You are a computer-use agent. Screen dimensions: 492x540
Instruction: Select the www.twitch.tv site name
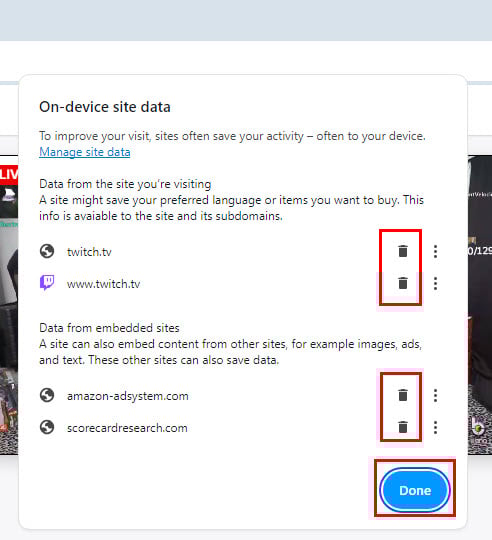(x=103, y=284)
